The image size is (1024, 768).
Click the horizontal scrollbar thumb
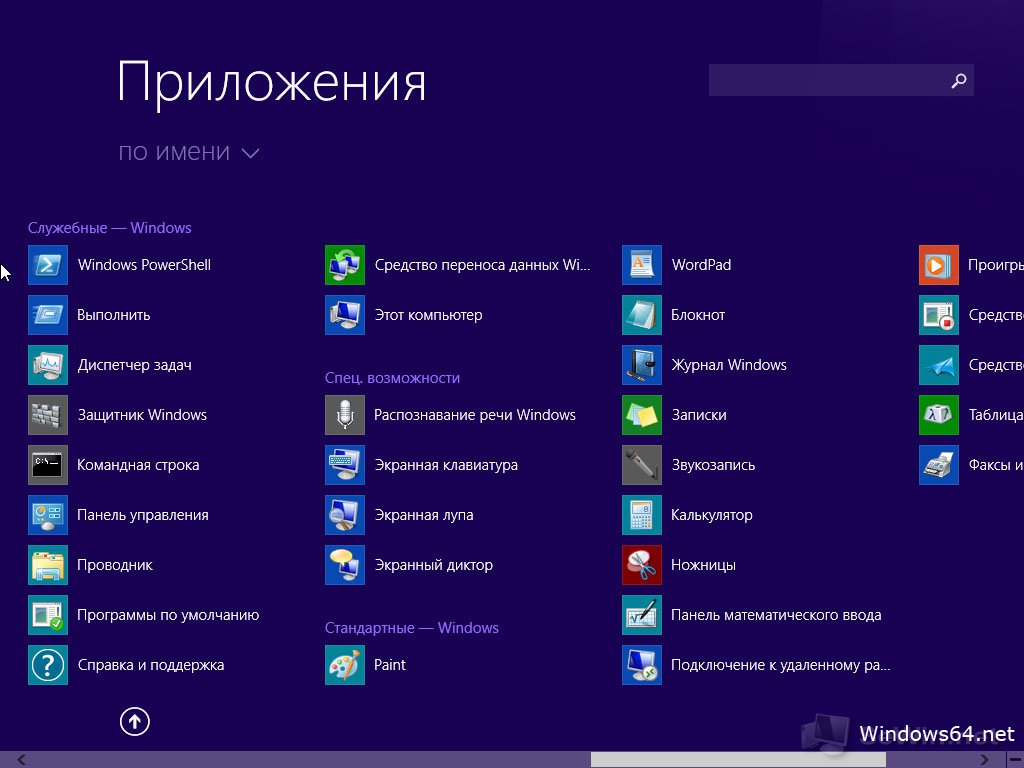pos(738,760)
